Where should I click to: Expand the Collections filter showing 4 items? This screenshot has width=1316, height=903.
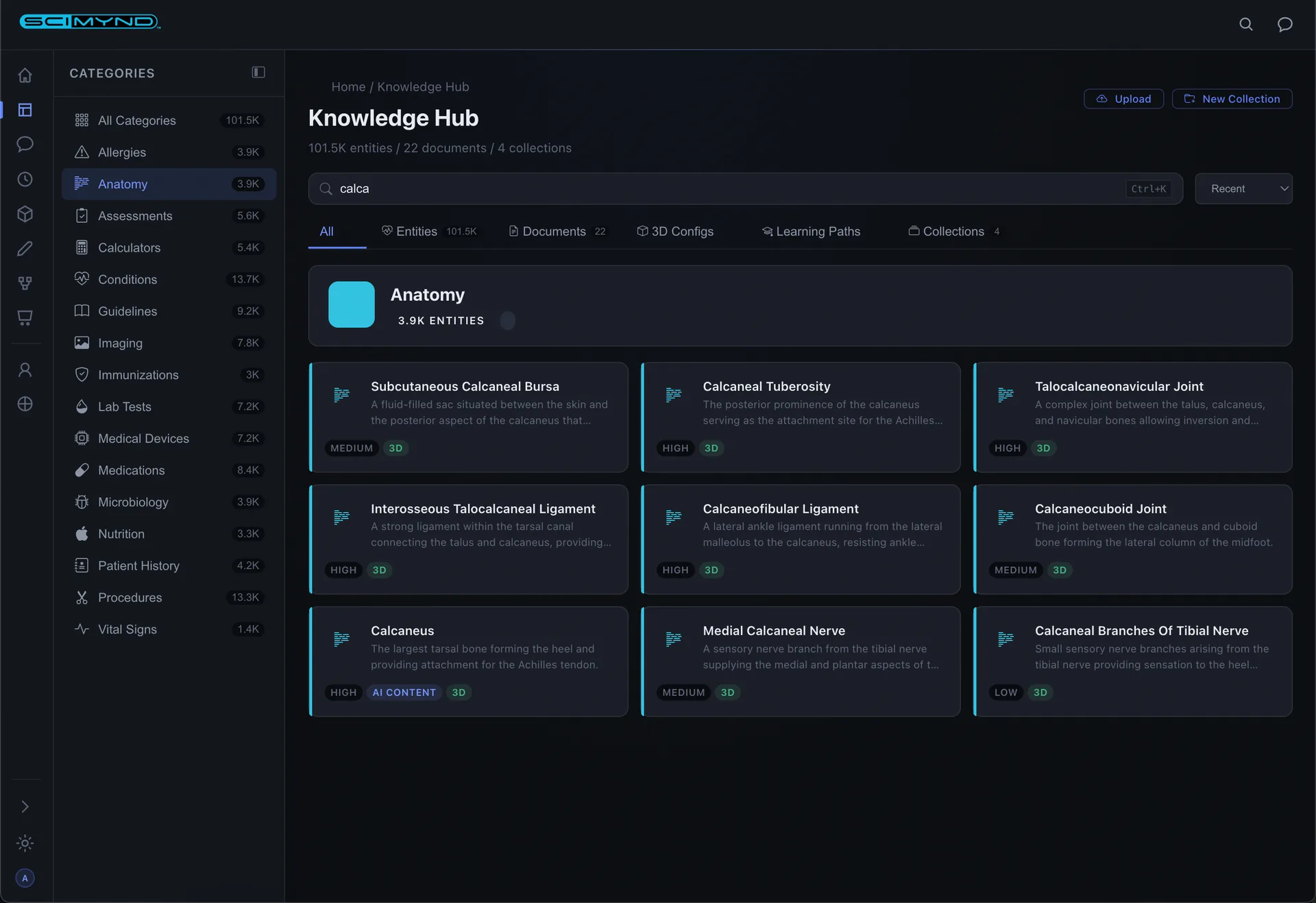[954, 231]
